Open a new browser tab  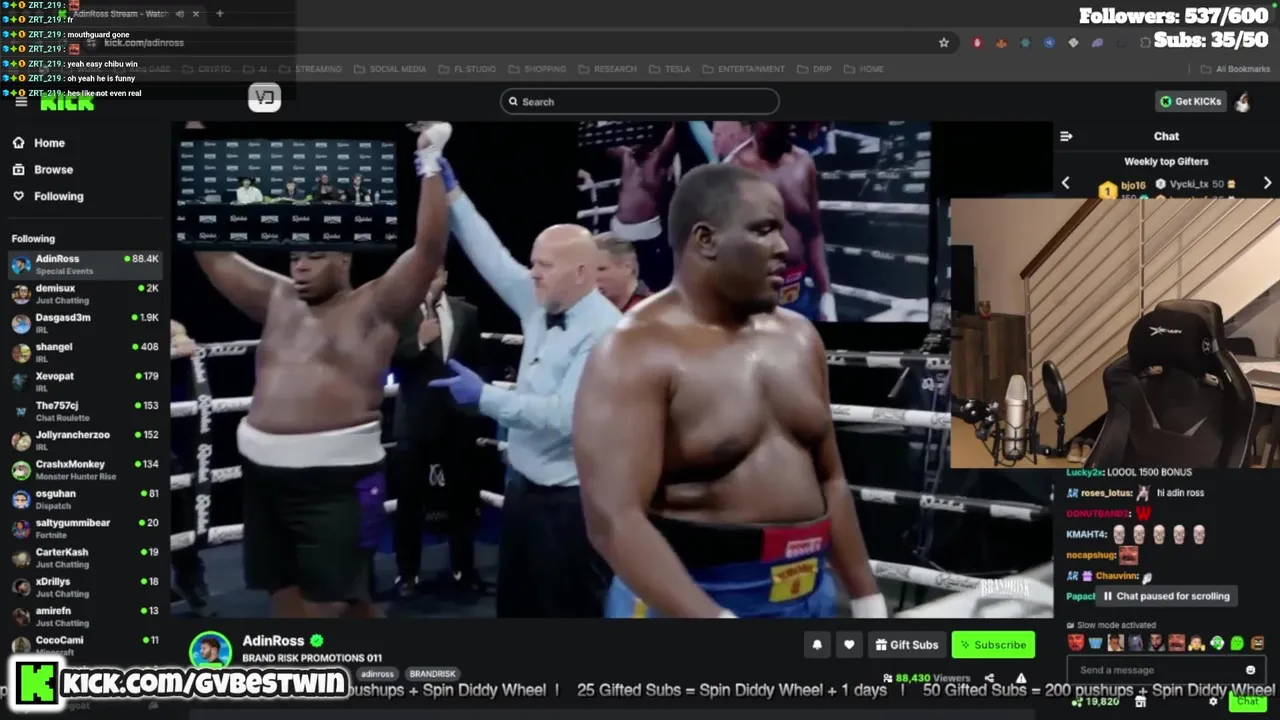point(219,14)
